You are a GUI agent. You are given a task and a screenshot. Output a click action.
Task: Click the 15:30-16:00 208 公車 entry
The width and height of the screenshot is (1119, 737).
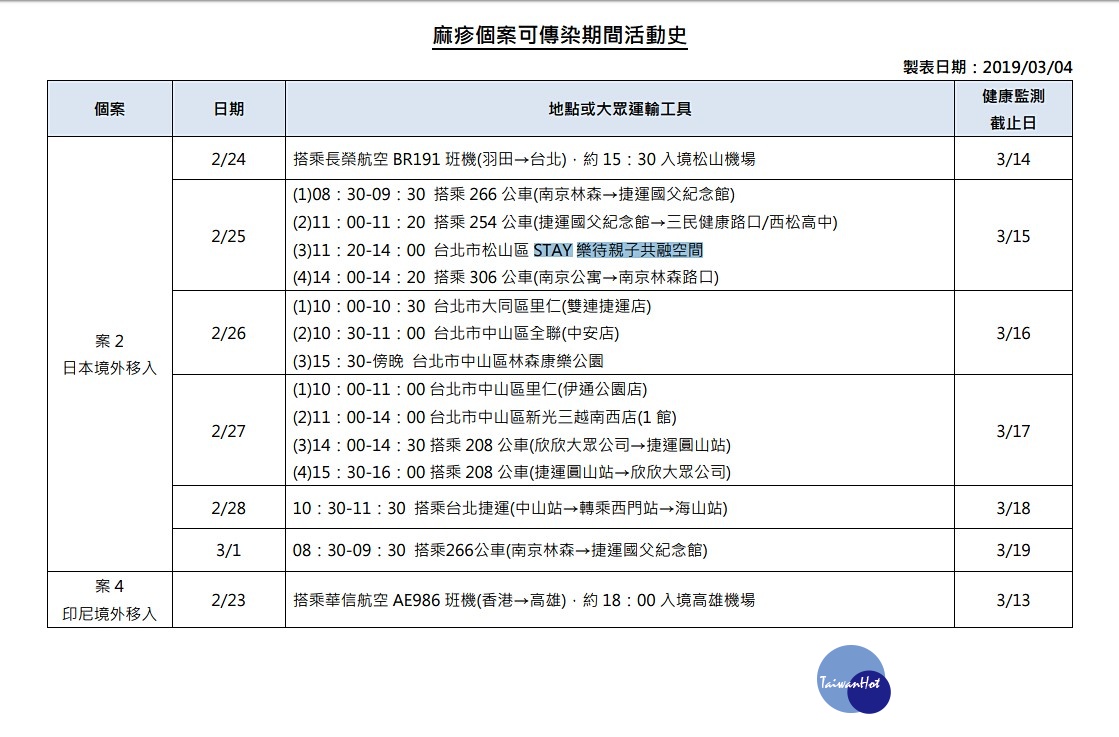tap(511, 472)
